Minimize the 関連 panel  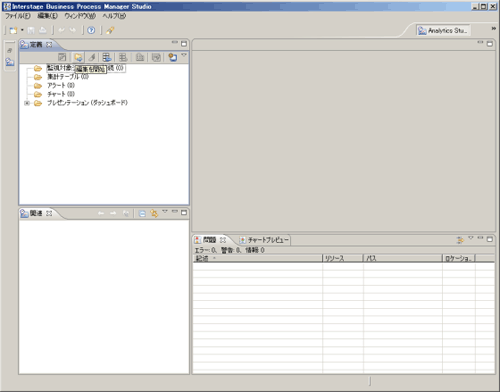coord(174,211)
